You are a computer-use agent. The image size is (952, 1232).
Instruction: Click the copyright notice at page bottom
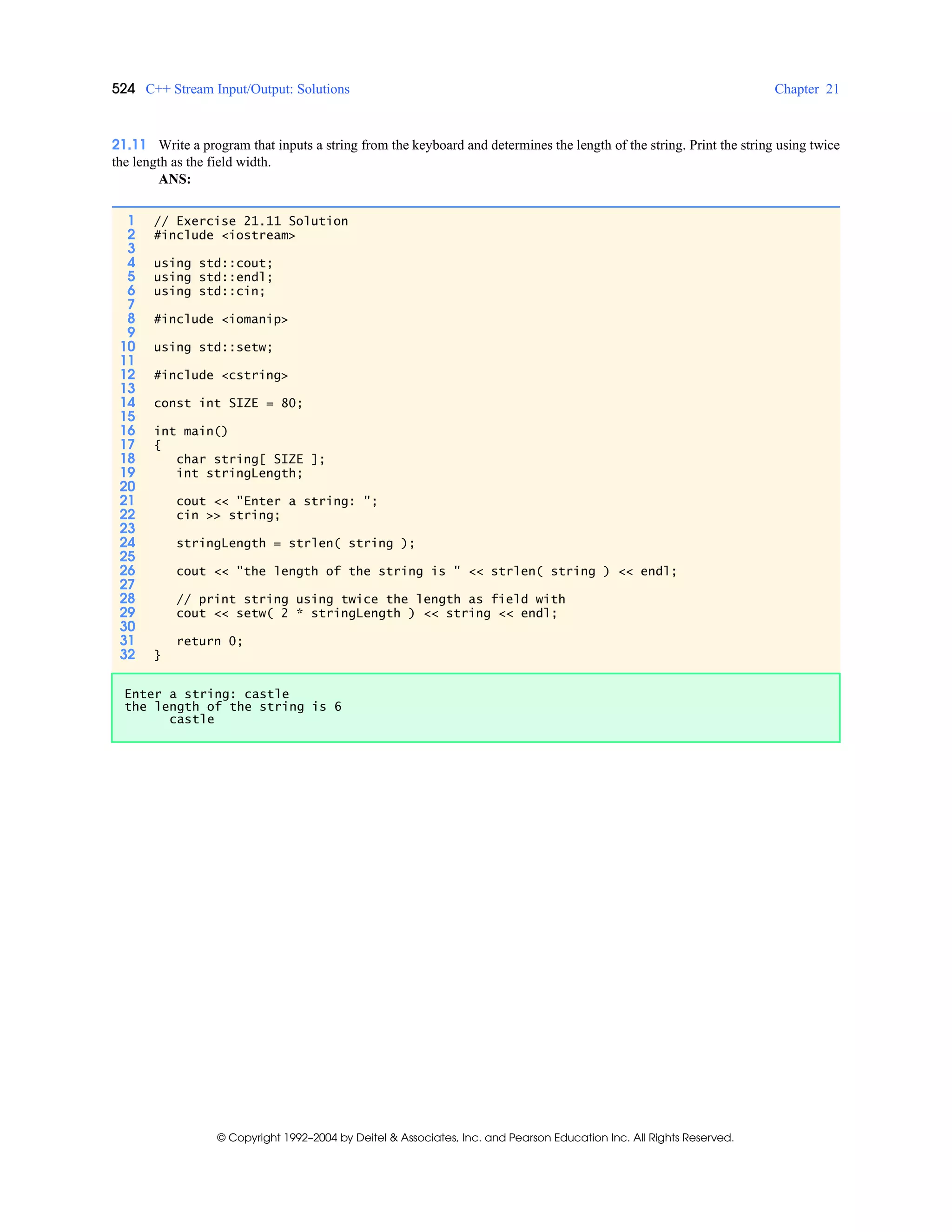[x=476, y=1138]
